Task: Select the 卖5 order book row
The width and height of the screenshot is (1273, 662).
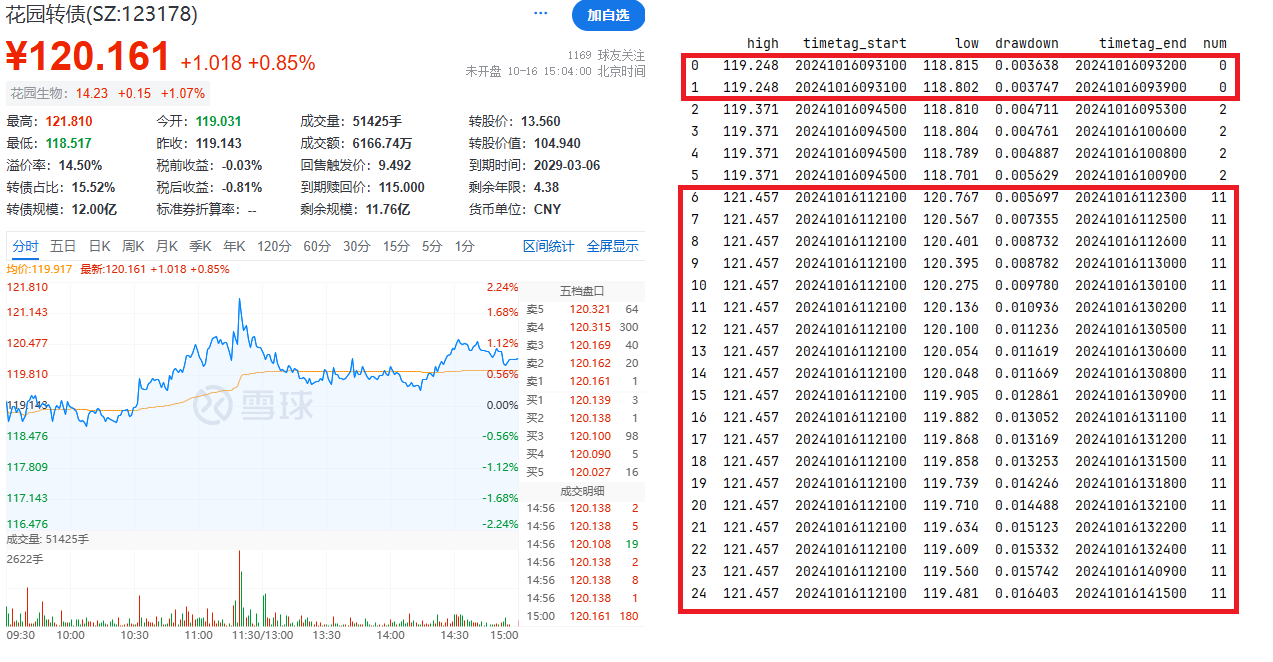Action: pyautogui.click(x=582, y=309)
